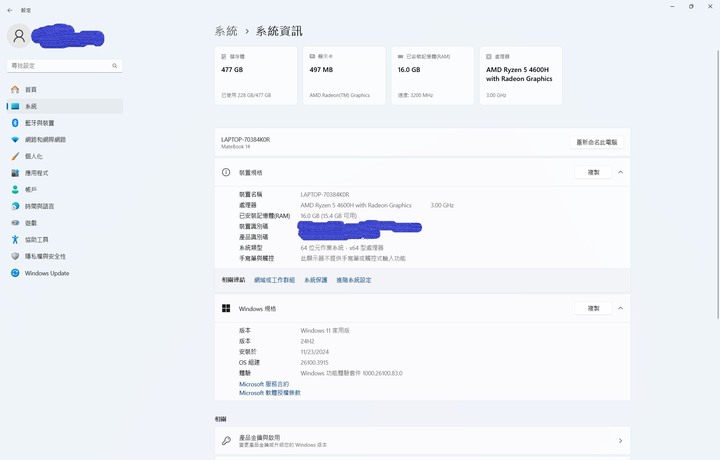Image resolution: width=720 pixels, height=460 pixels.
Task: Open the 已安裝記憶體 16.0 GB card
Action: tap(433, 76)
